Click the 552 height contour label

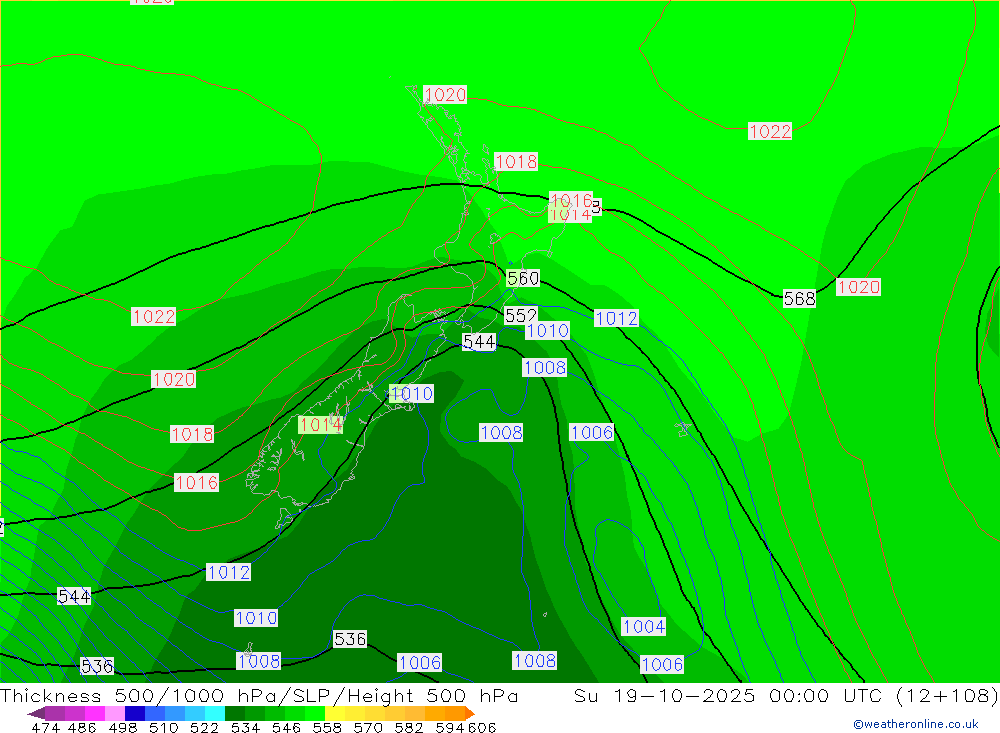pyautogui.click(x=520, y=315)
